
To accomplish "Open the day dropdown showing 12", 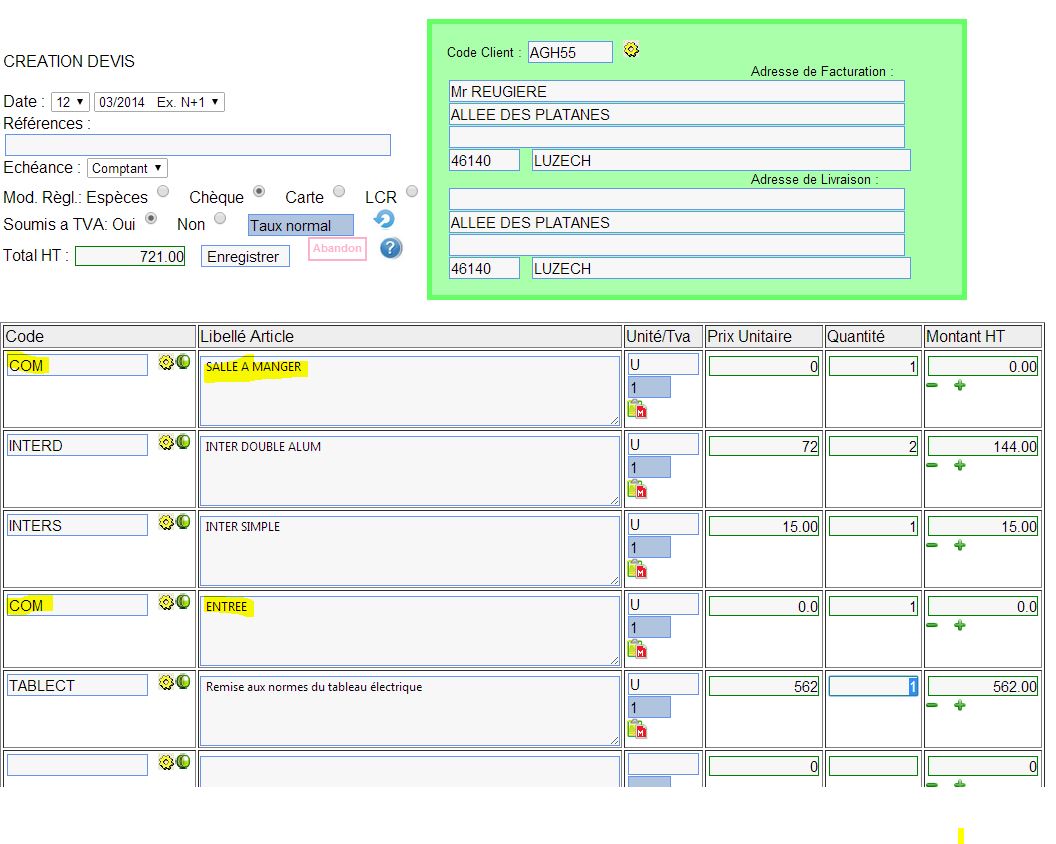I will click(x=71, y=102).
